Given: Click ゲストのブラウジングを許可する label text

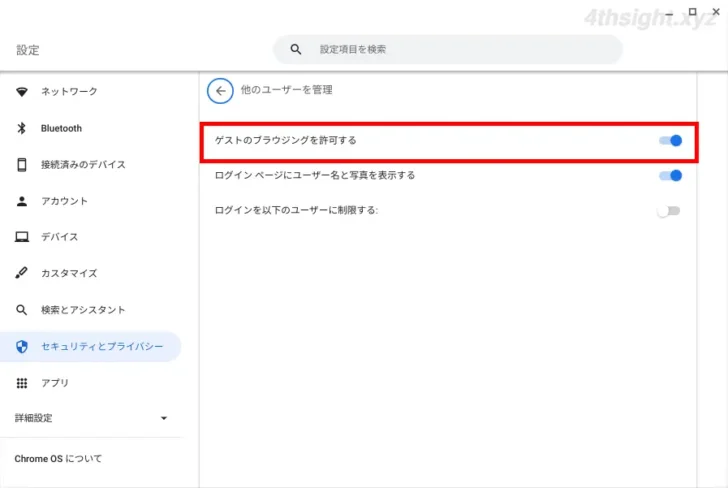Looking at the screenshot, I should tap(286, 140).
